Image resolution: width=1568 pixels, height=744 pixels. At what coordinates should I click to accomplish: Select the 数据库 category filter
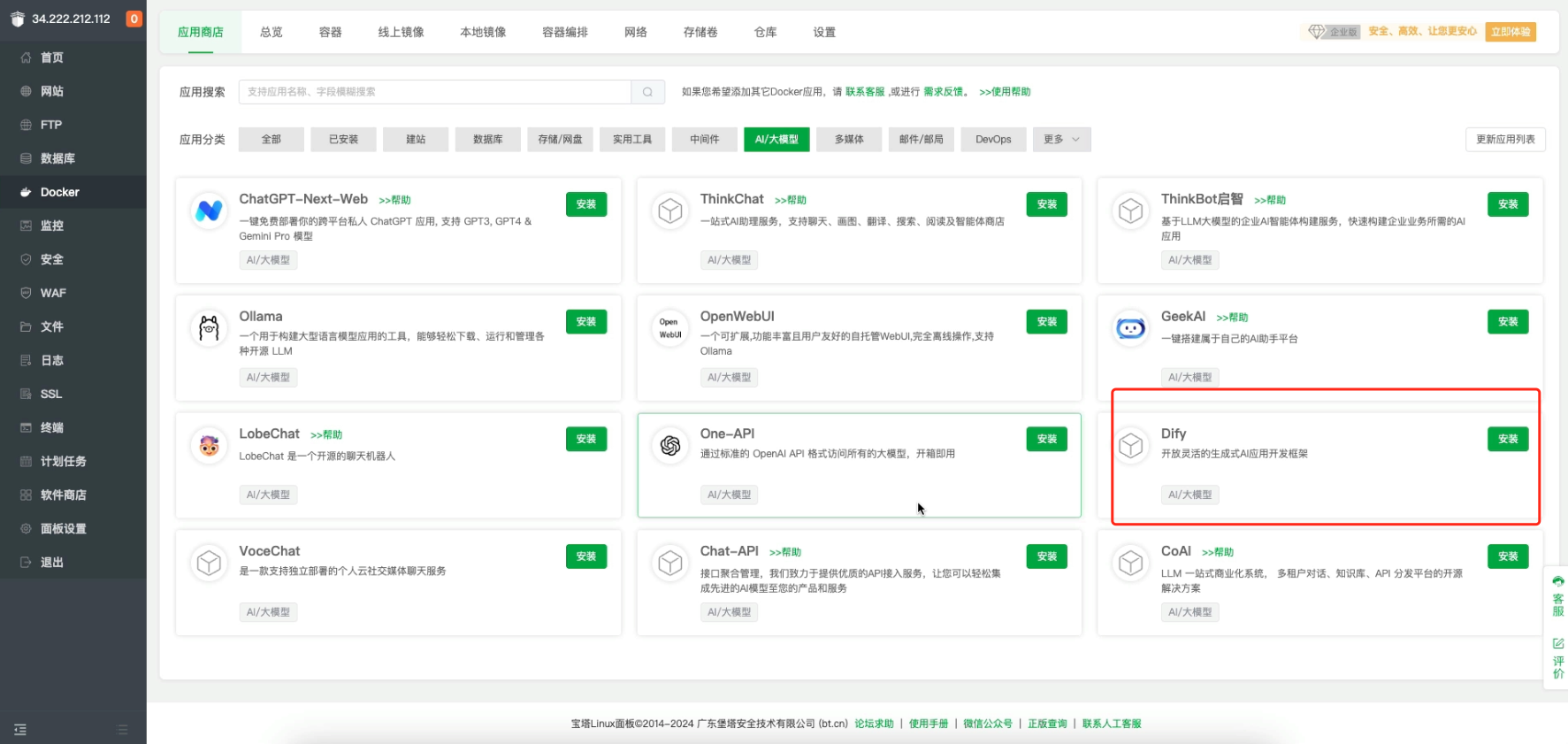(487, 140)
